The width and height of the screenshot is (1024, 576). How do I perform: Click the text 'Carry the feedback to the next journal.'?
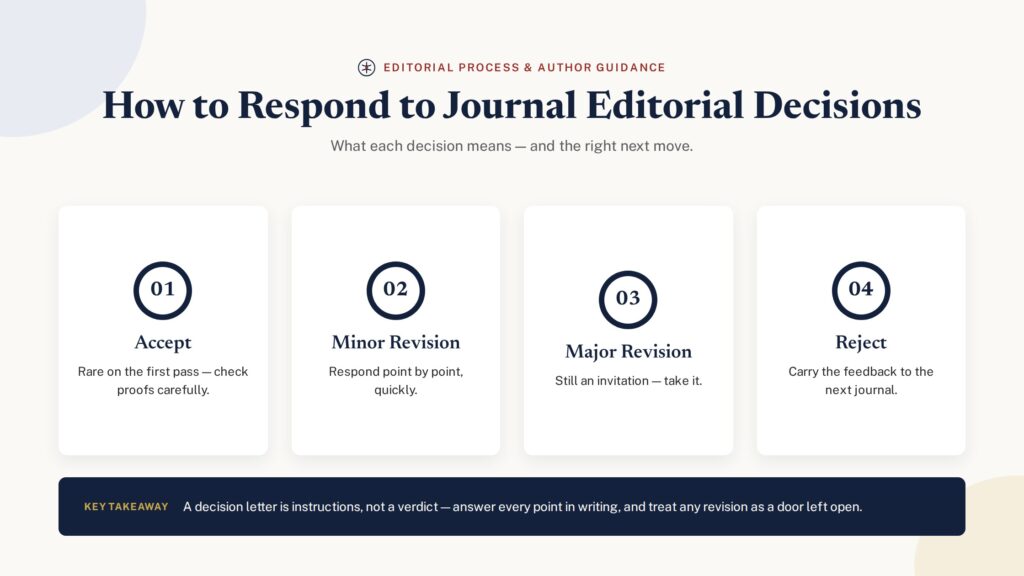coord(861,381)
